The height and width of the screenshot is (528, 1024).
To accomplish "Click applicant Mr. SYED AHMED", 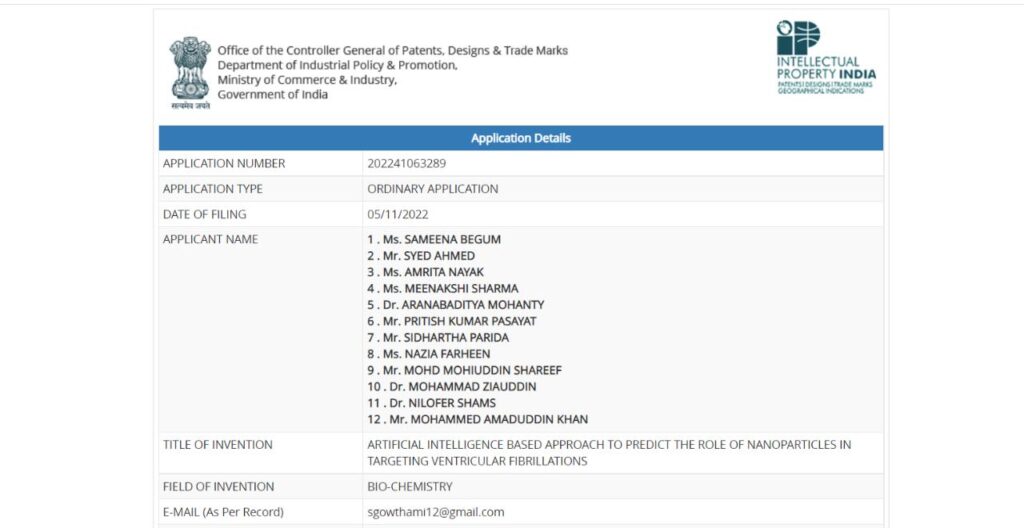I will pos(421,256).
